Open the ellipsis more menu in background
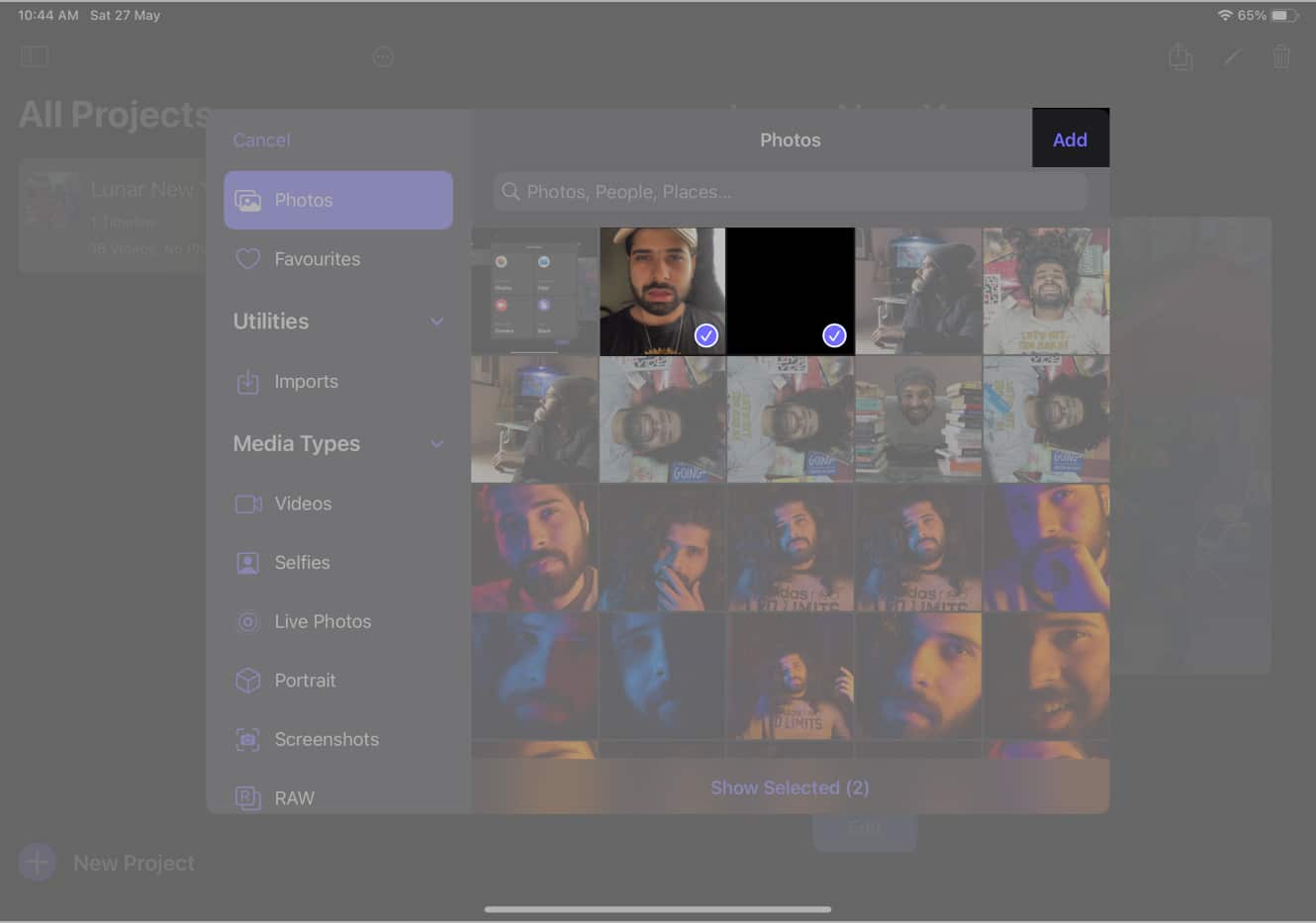 [x=383, y=57]
